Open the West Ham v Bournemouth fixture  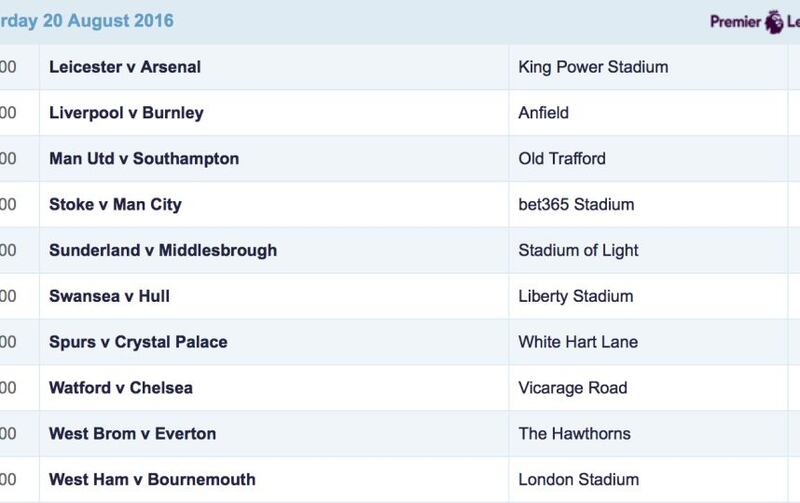click(x=152, y=480)
